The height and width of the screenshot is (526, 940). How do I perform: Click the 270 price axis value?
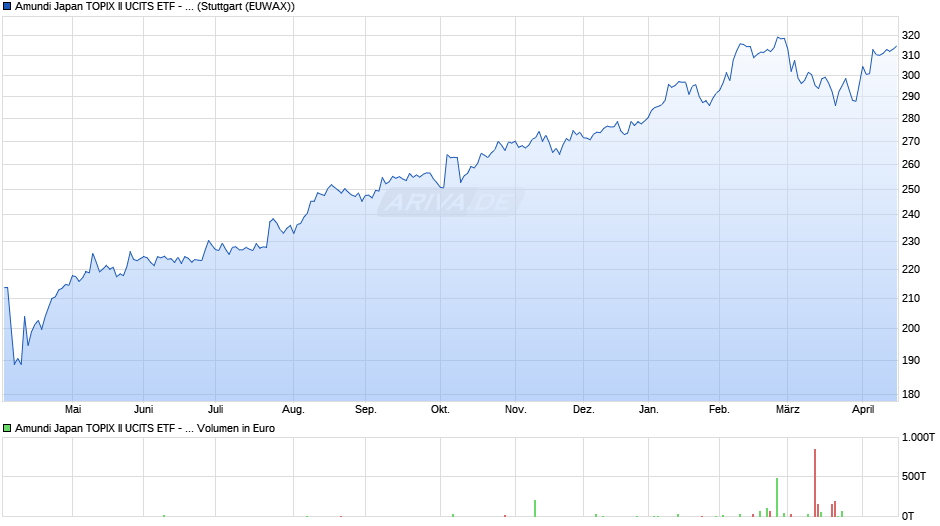[911, 142]
